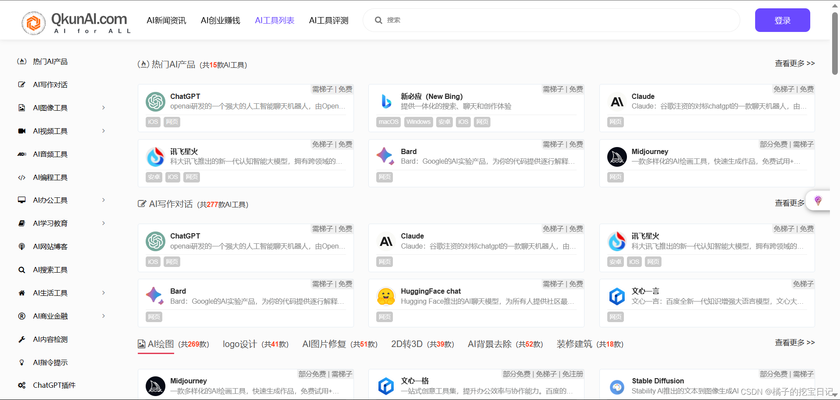Expand the AI办公工具 sidebar category
Image resolution: width=840 pixels, height=400 pixels.
[x=103, y=200]
